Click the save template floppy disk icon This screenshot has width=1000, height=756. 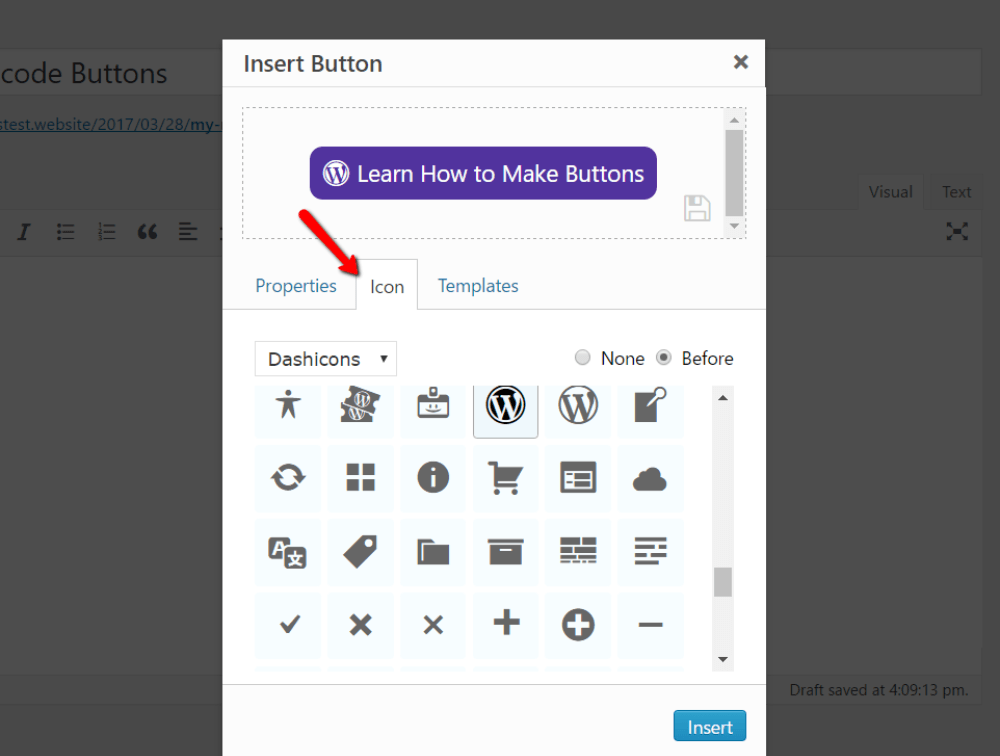697,208
